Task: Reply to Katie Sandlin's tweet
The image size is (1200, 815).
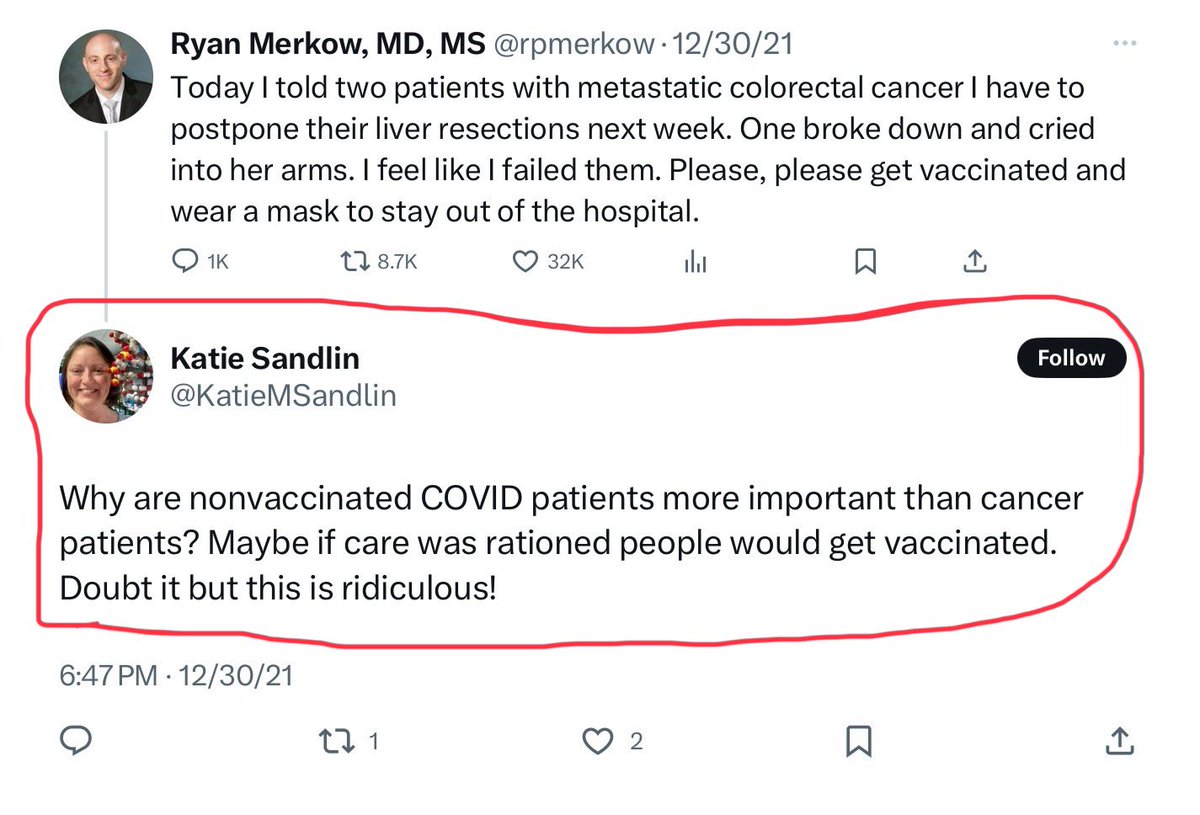Action: coord(78,741)
